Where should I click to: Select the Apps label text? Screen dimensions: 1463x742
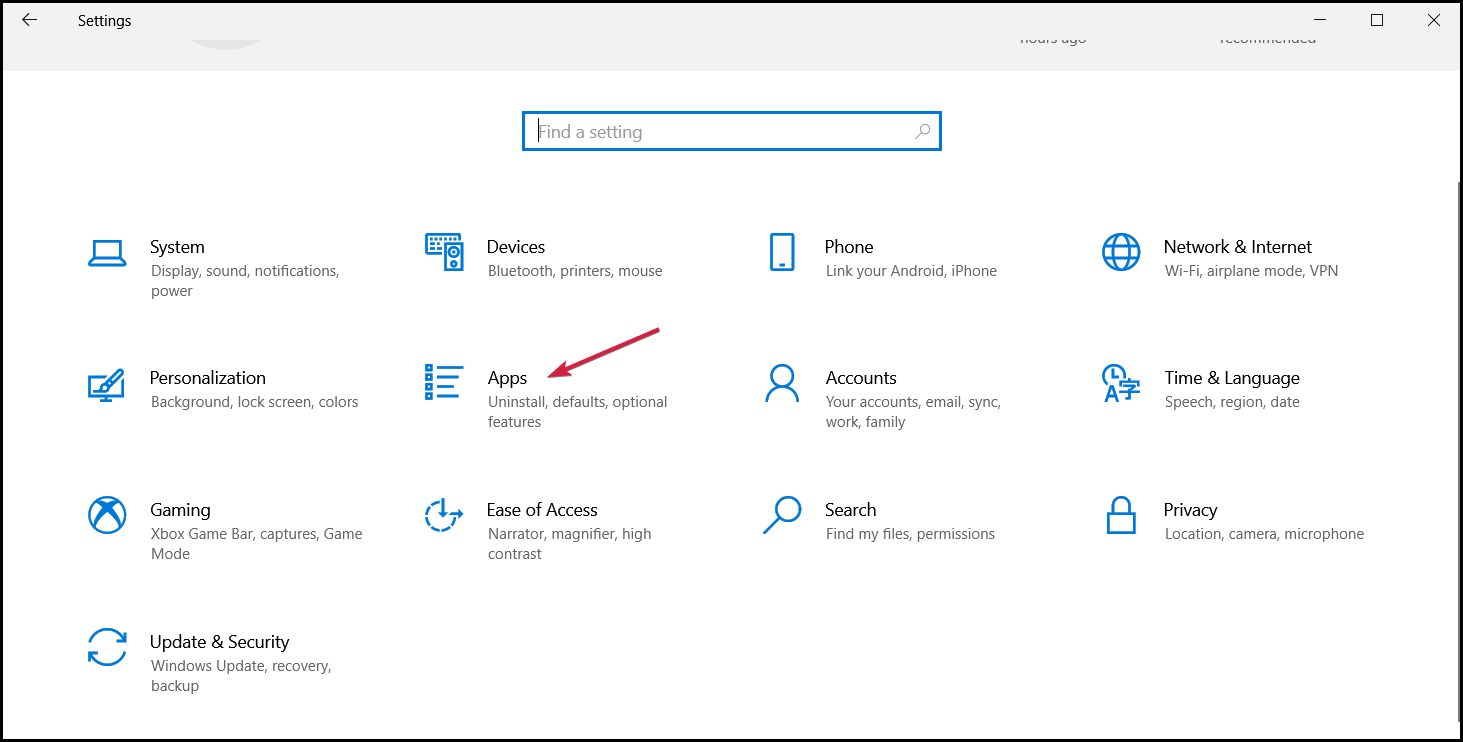point(508,378)
